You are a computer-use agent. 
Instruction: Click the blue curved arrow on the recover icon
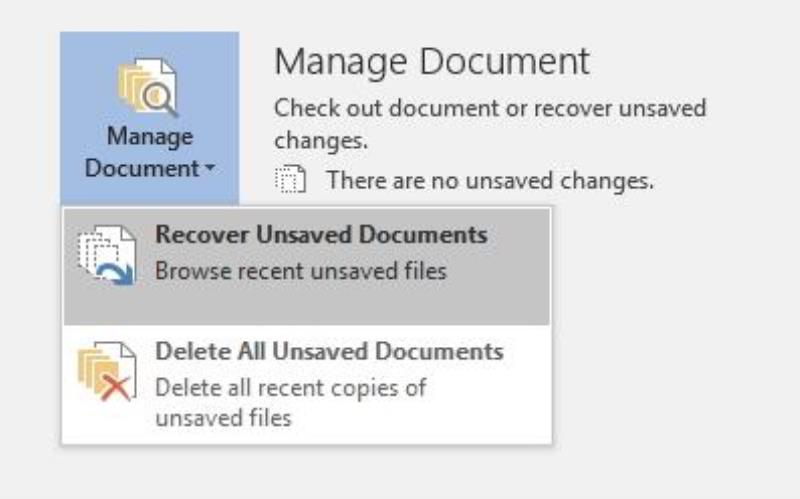pyautogui.click(x=117, y=274)
